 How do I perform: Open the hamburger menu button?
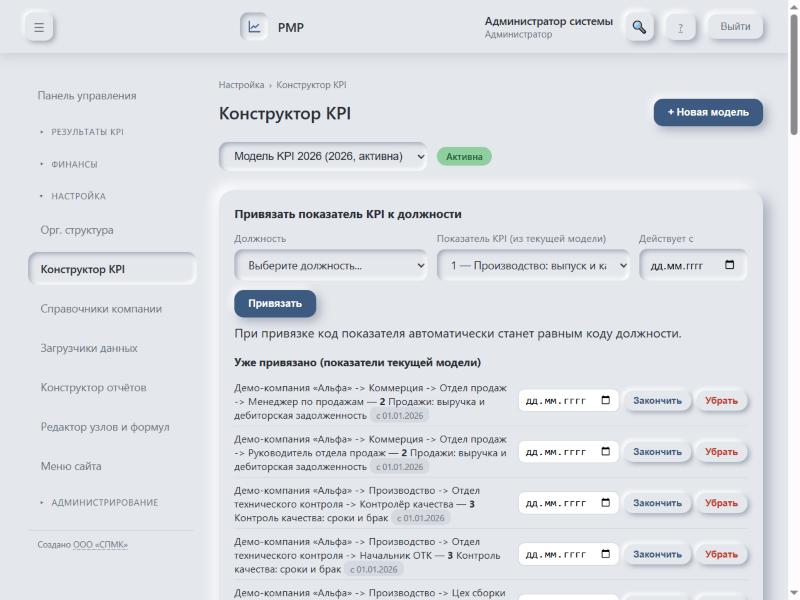(39, 27)
